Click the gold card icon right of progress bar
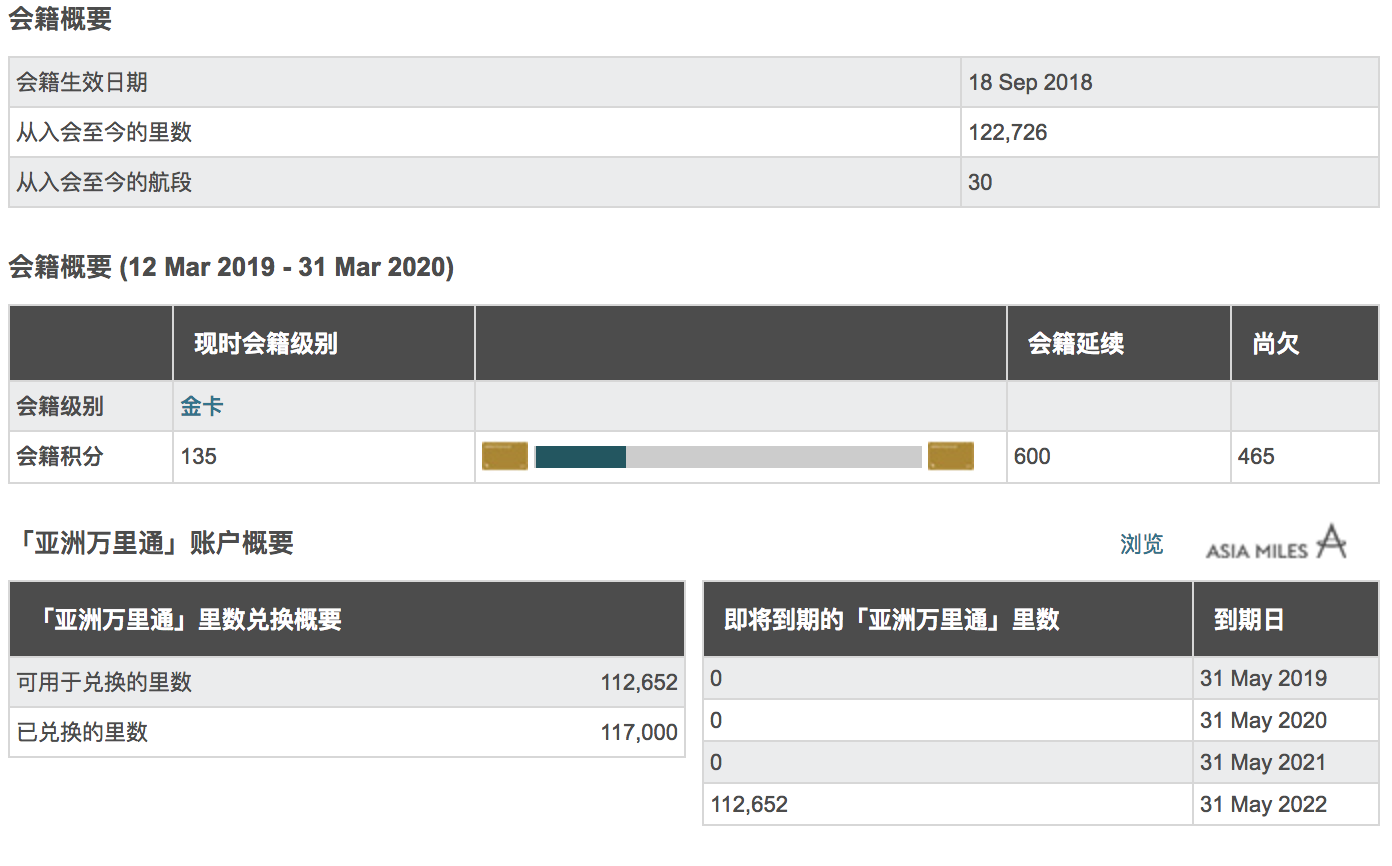The width and height of the screenshot is (1392, 866). (x=951, y=457)
